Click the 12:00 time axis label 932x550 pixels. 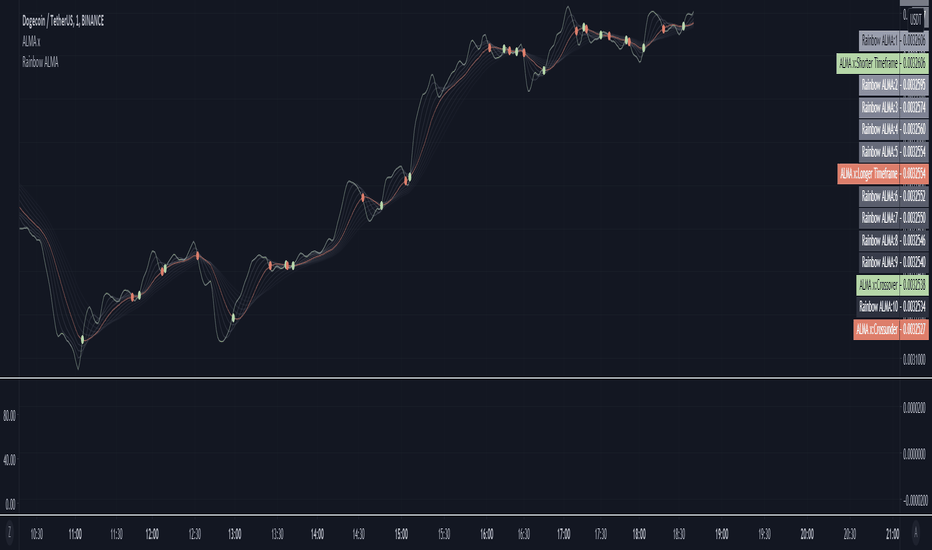[x=152, y=535]
